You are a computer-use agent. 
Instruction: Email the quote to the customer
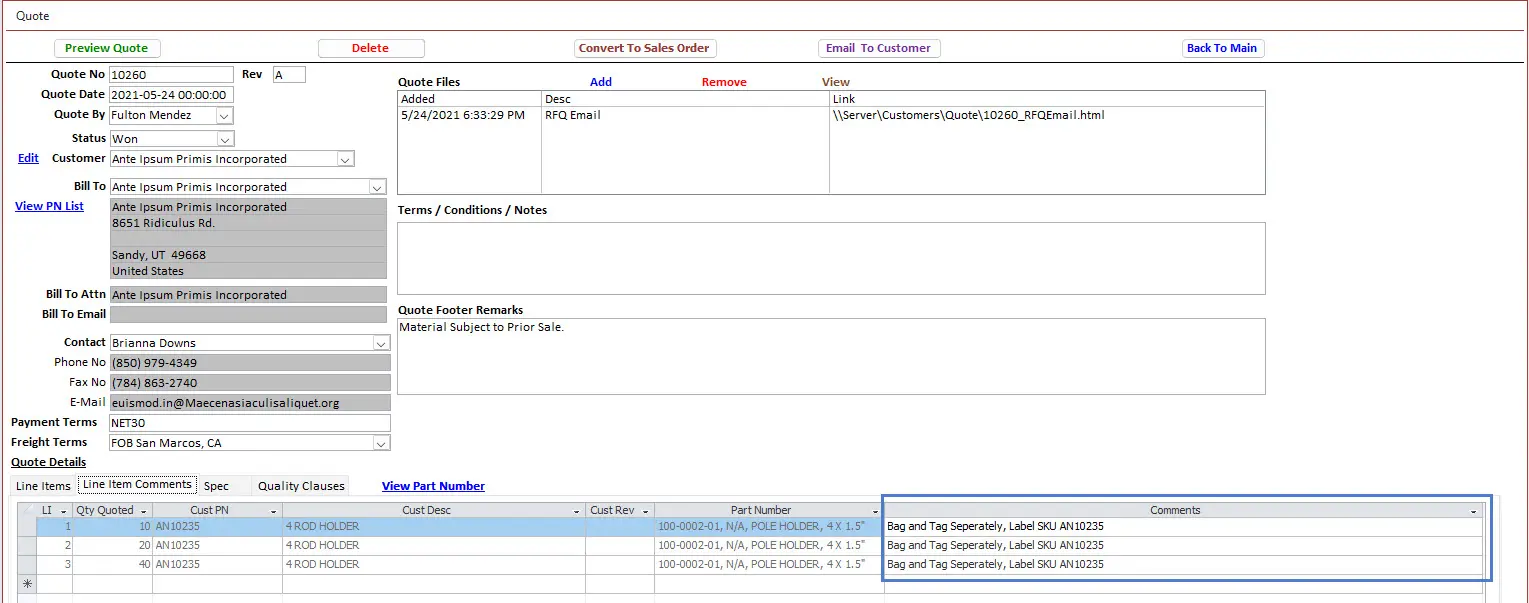[879, 48]
